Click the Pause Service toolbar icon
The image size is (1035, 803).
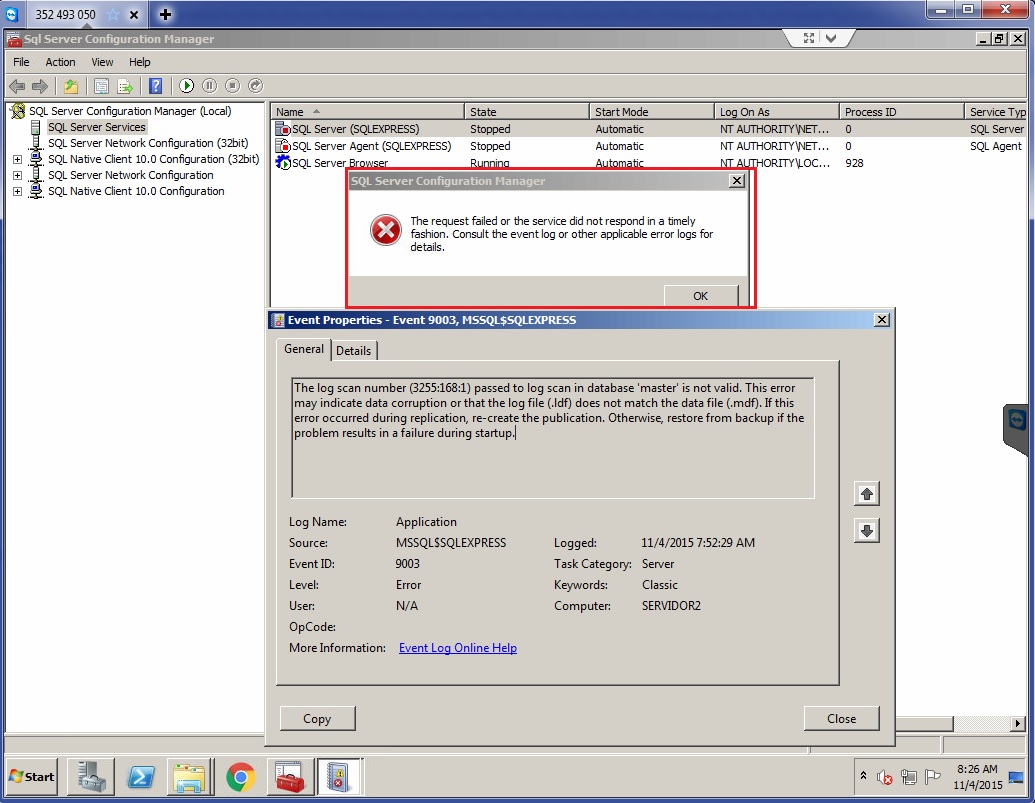pyautogui.click(x=209, y=86)
